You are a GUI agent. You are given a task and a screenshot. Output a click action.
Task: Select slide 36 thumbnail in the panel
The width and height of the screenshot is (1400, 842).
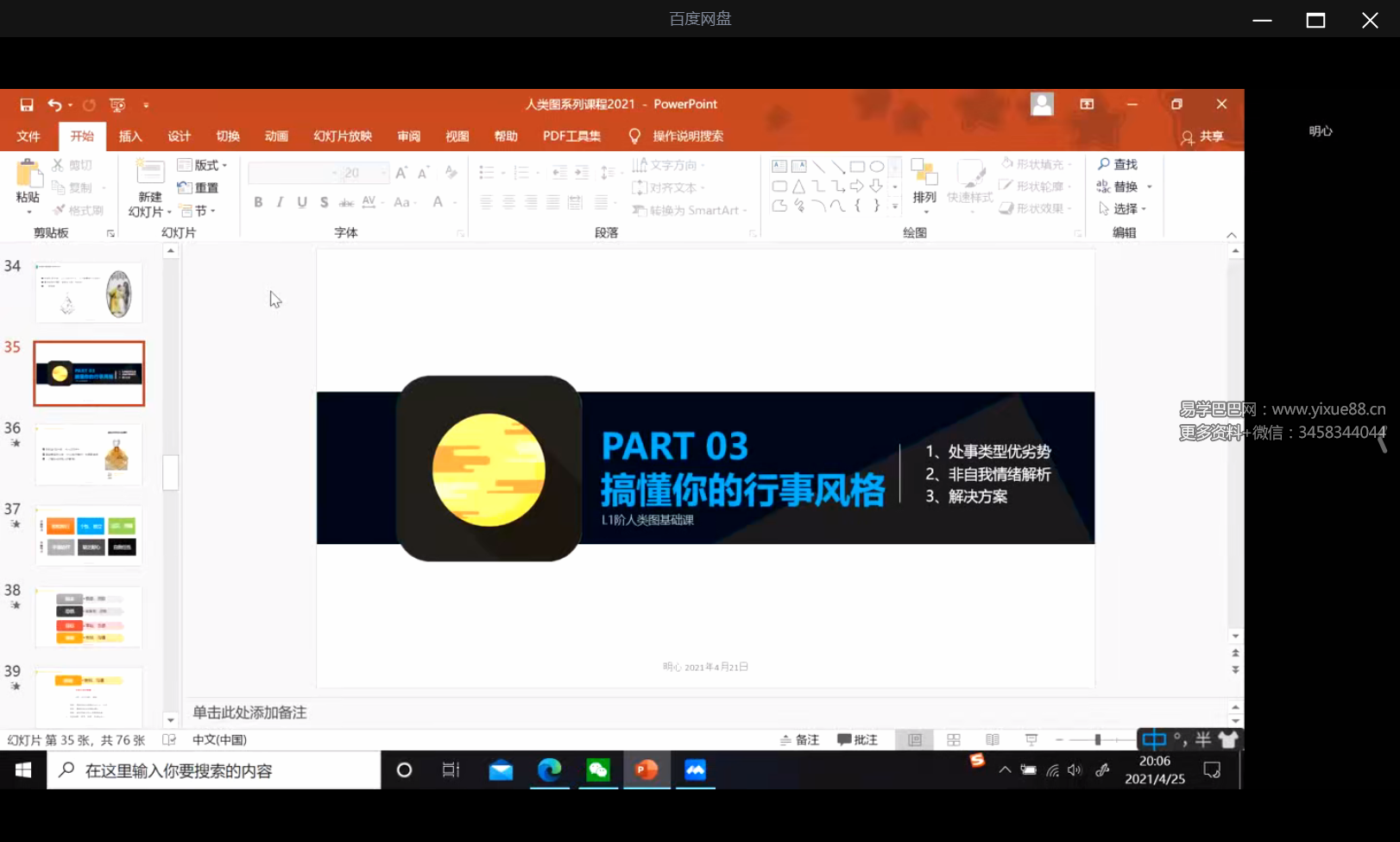[x=88, y=453]
